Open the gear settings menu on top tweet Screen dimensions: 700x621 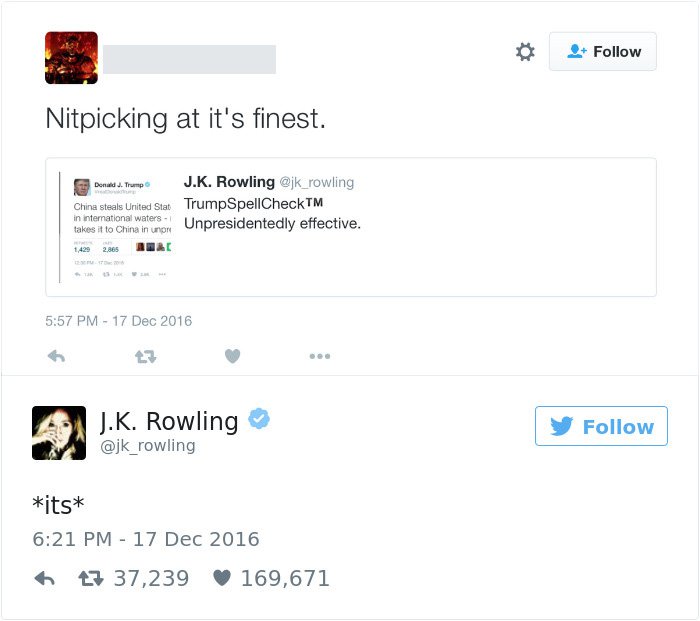pos(525,52)
